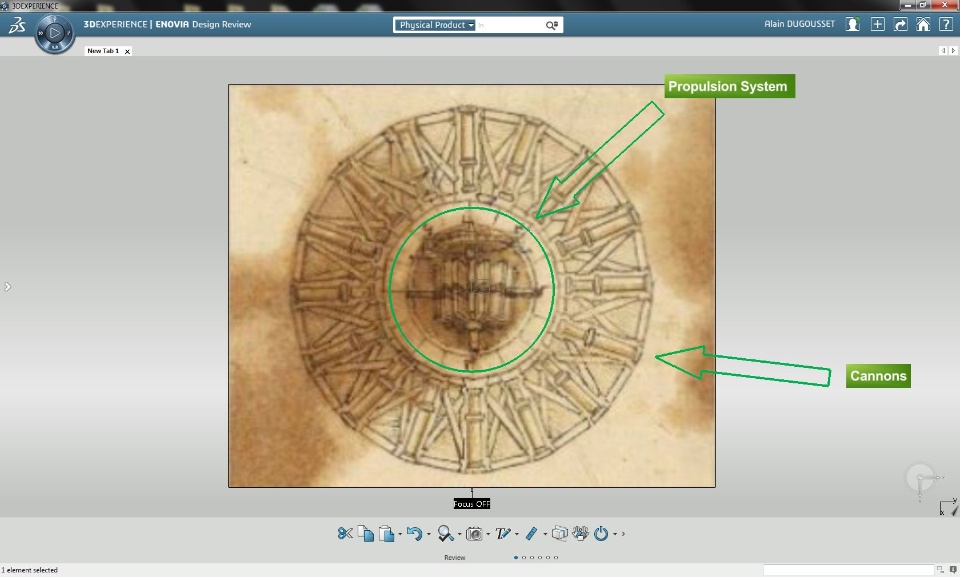960x577 pixels.
Task: Open the user profile presence icon
Action: tap(852, 24)
